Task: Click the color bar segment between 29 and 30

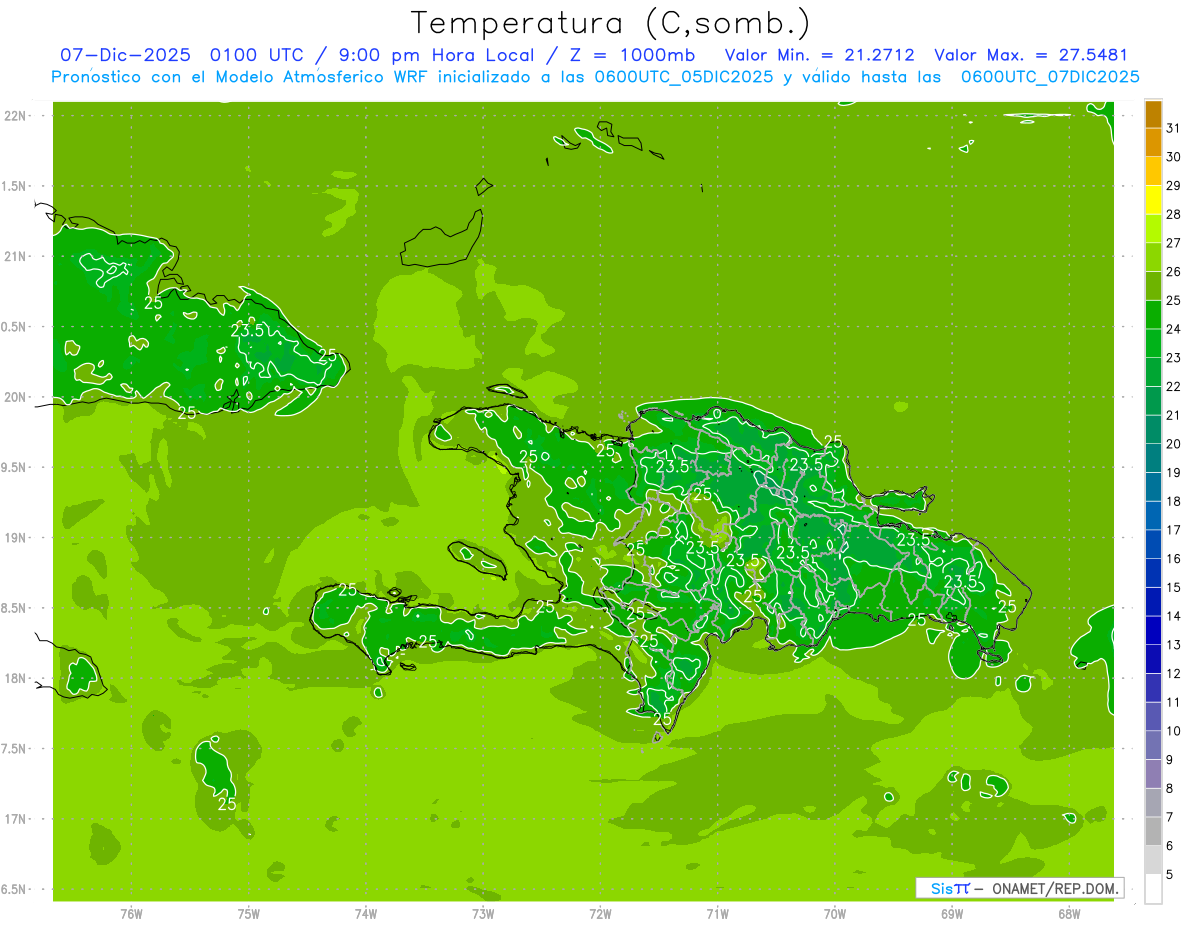Action: [x=1153, y=171]
